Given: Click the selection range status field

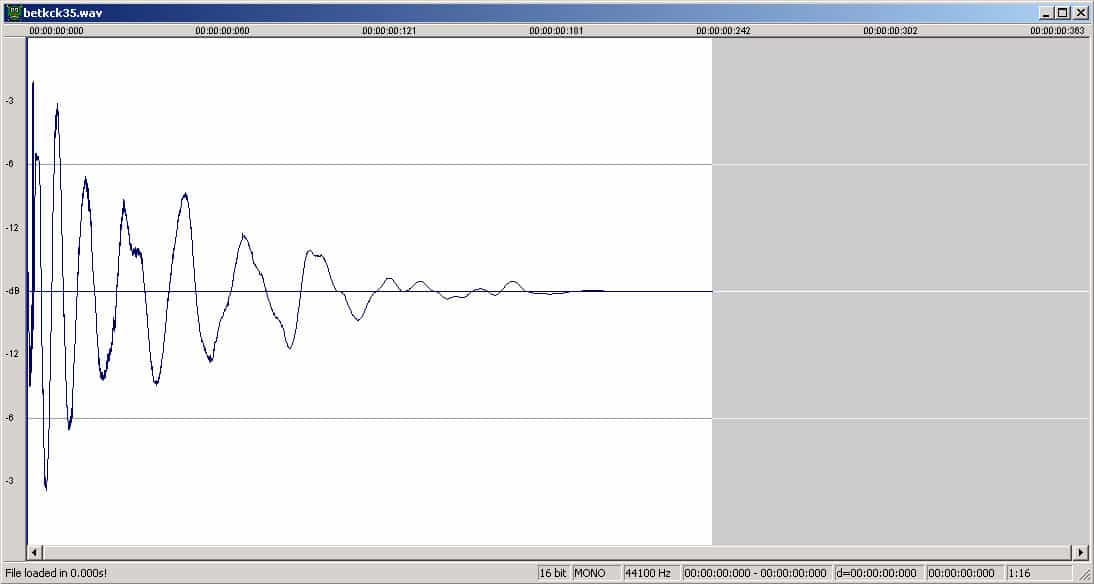Looking at the screenshot, I should tap(756, 573).
